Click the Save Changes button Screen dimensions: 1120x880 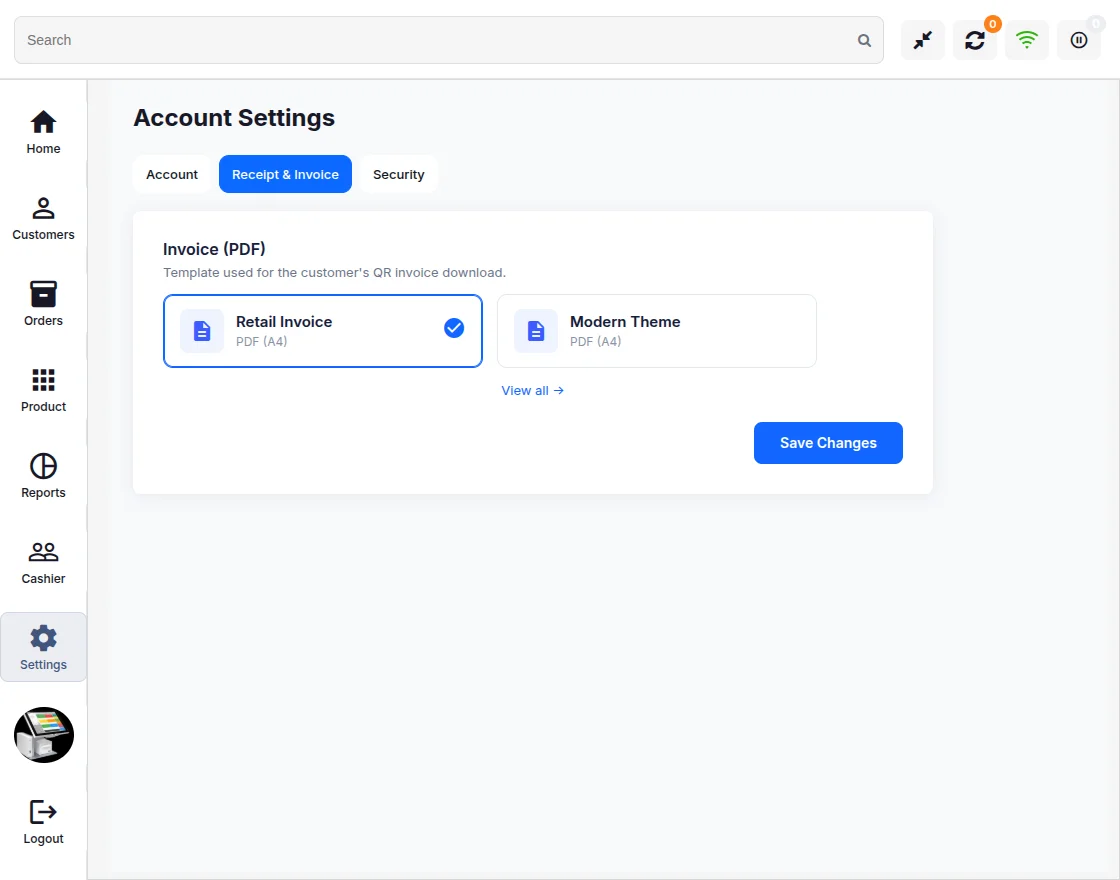tap(828, 443)
